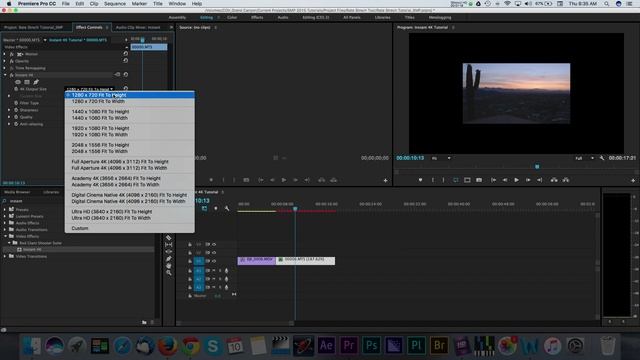Click Program monitor Play button
Image resolution: width=640 pixels, height=360 pixels.
click(x=516, y=180)
